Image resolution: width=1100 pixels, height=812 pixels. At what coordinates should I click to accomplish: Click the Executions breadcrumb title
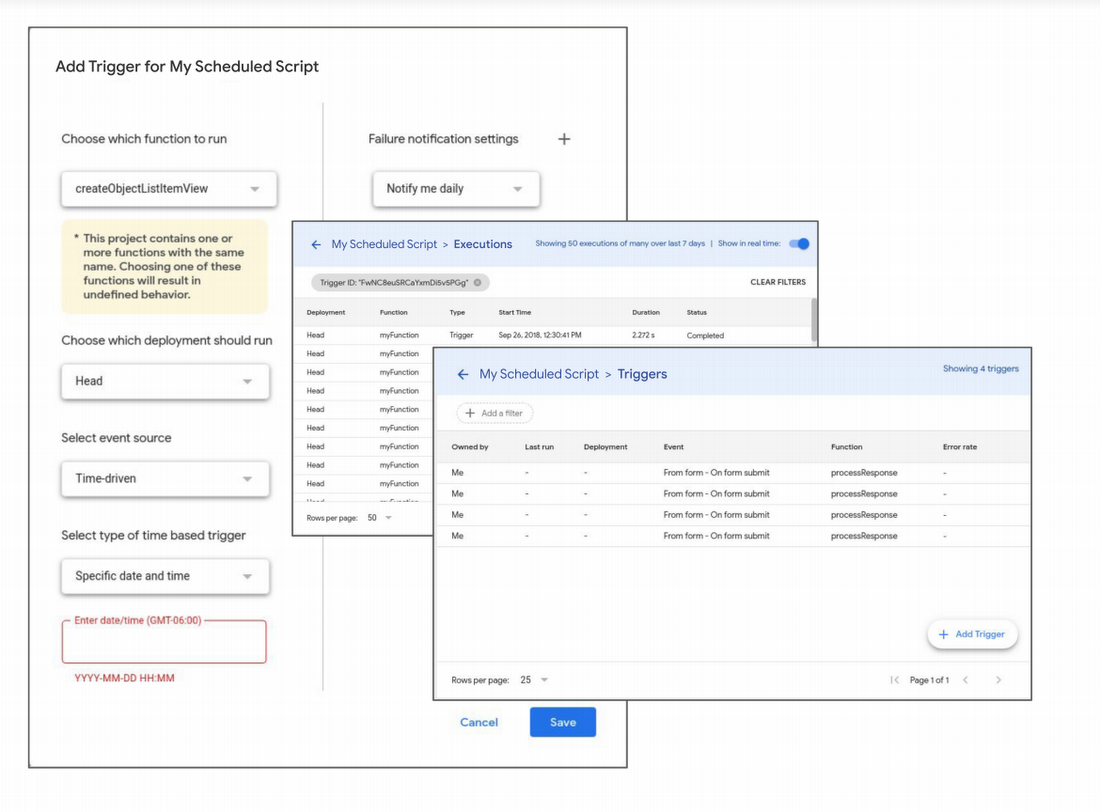[483, 244]
